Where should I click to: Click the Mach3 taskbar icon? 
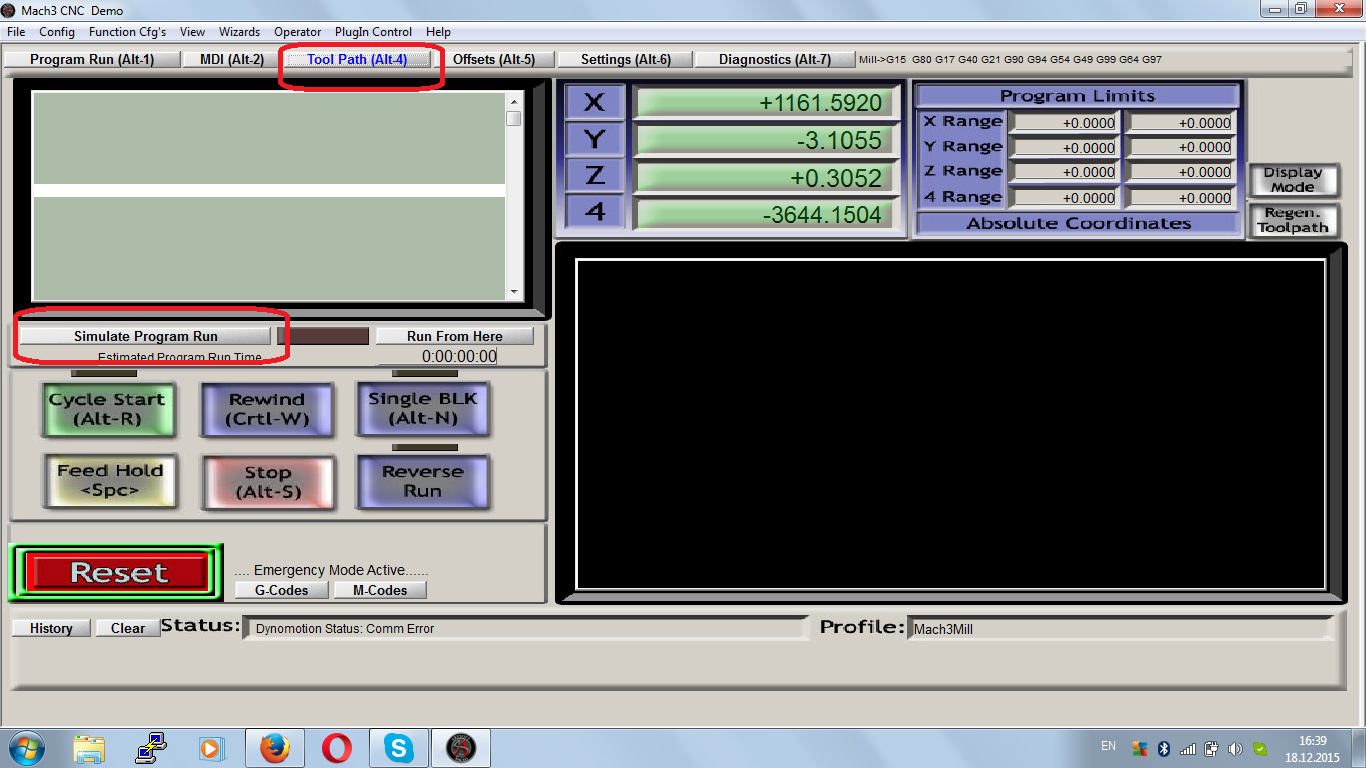tap(461, 748)
